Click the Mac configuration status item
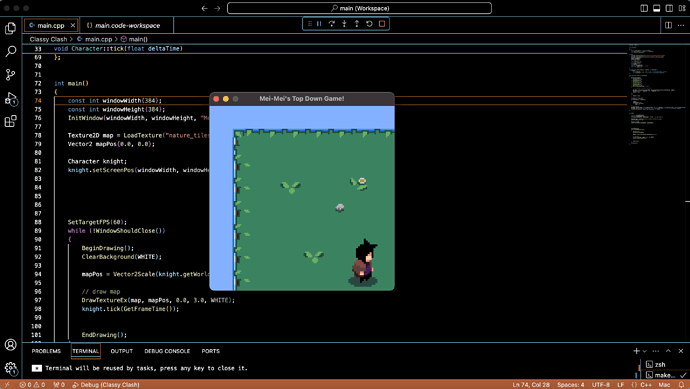 pyautogui.click(x=664, y=385)
